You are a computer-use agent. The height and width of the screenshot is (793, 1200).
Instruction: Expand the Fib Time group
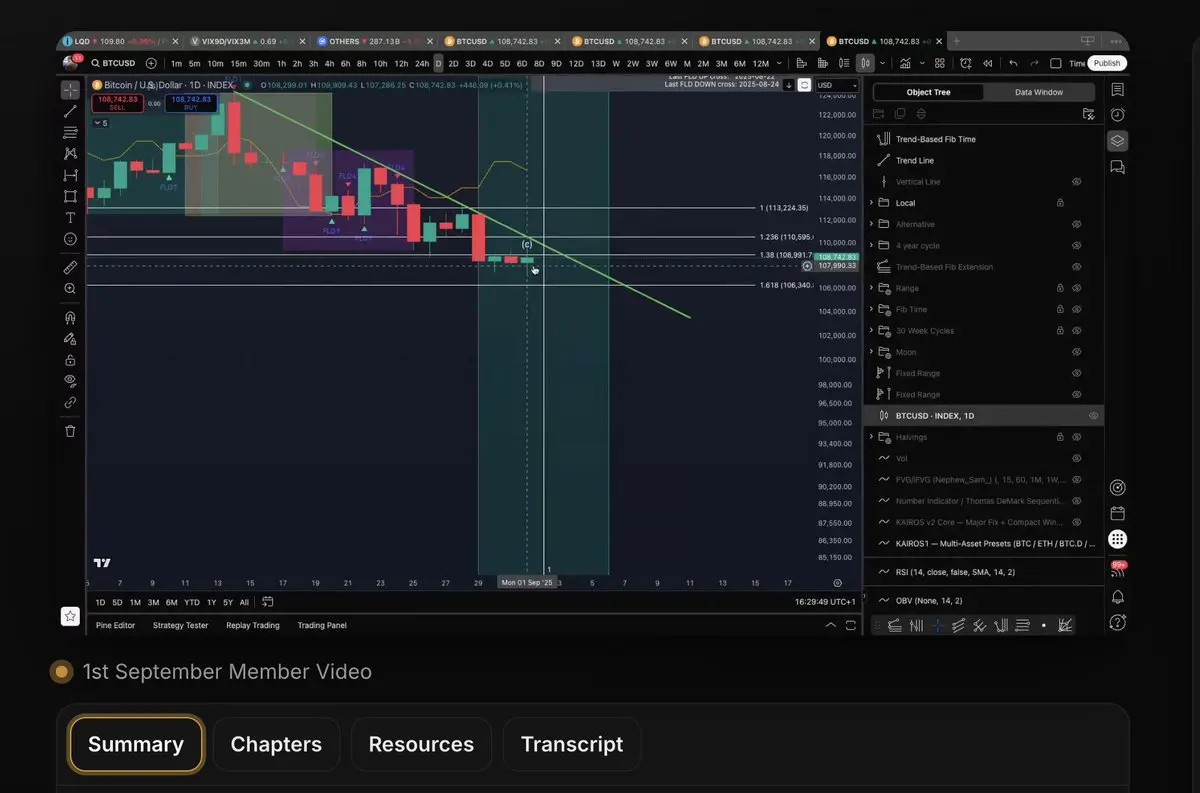871,310
